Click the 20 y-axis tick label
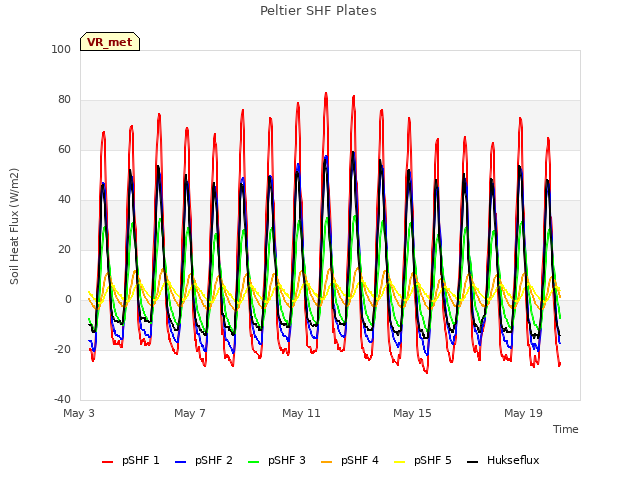 point(64,249)
